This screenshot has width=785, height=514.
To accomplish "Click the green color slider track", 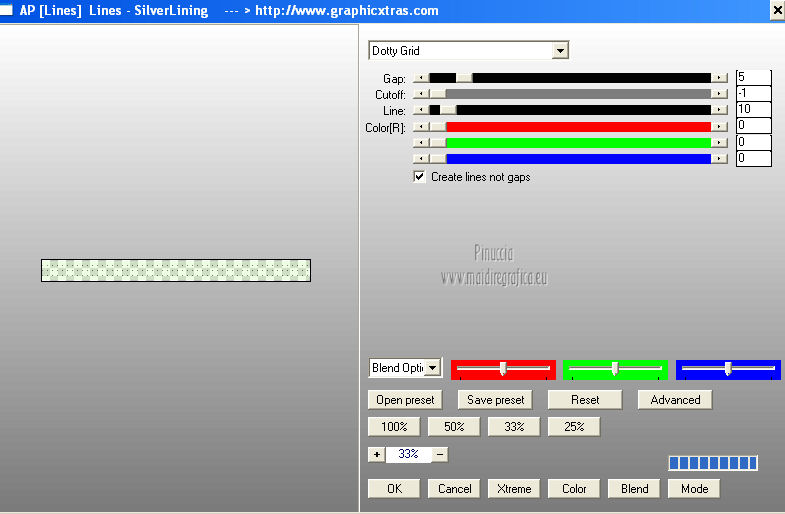I will coord(570,143).
